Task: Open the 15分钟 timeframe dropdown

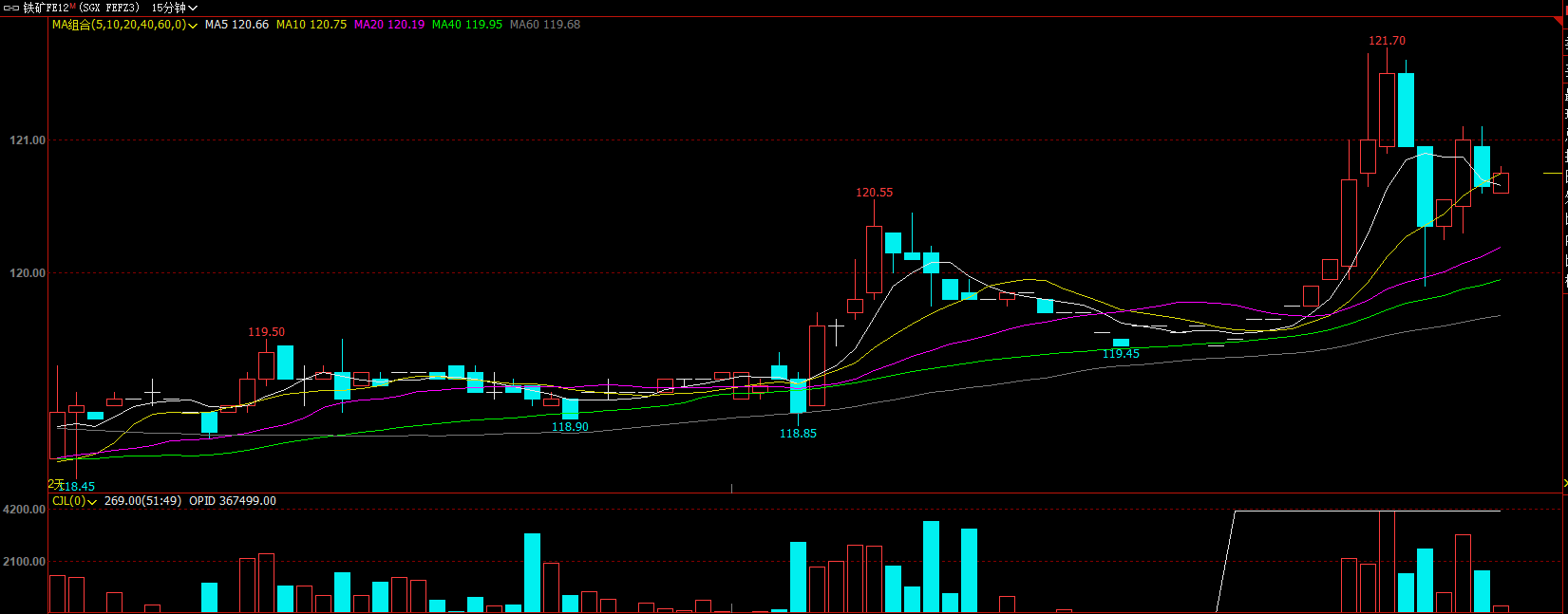Action: coord(175,8)
